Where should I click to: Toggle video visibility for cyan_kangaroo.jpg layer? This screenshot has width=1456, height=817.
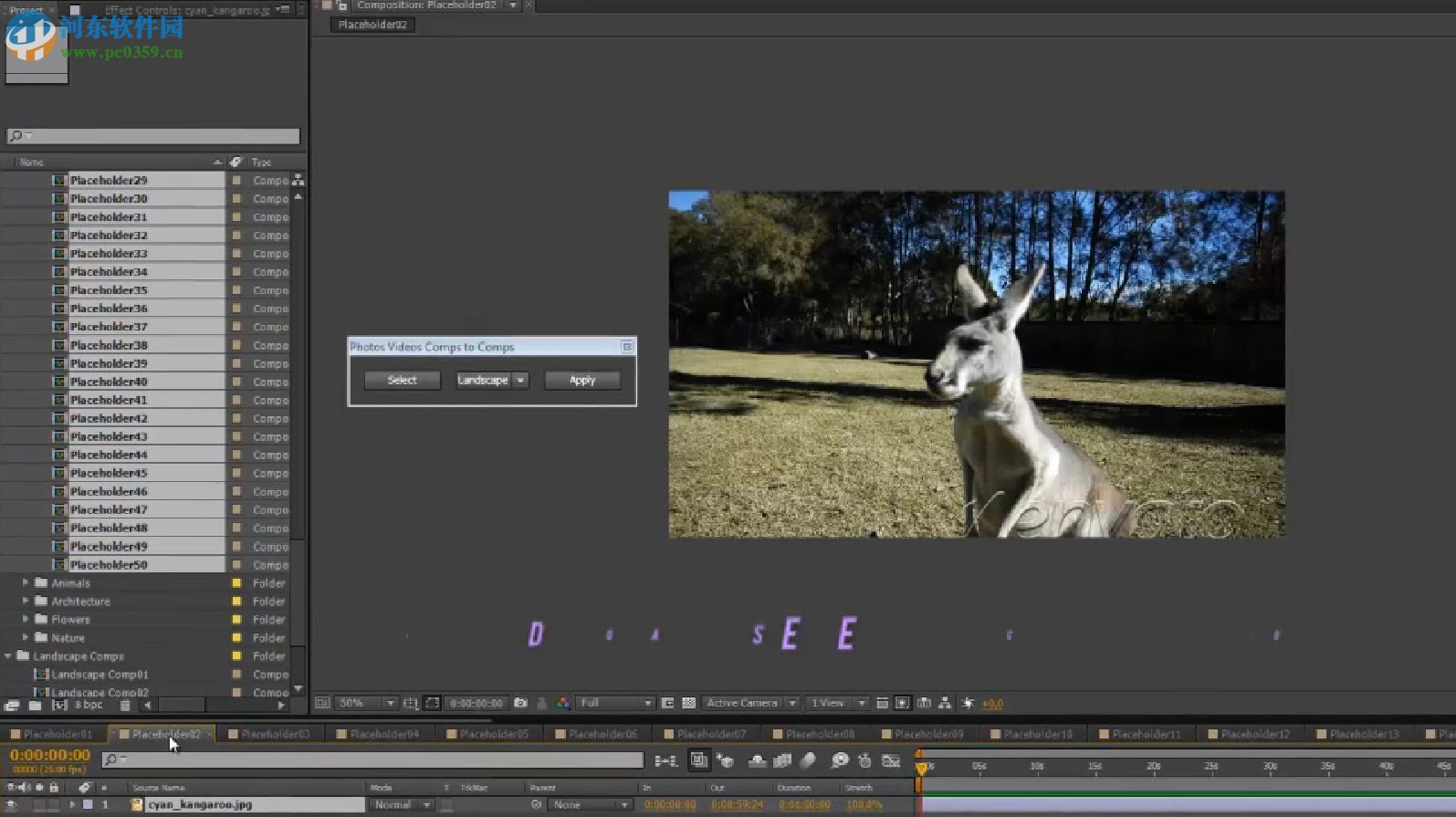point(11,805)
